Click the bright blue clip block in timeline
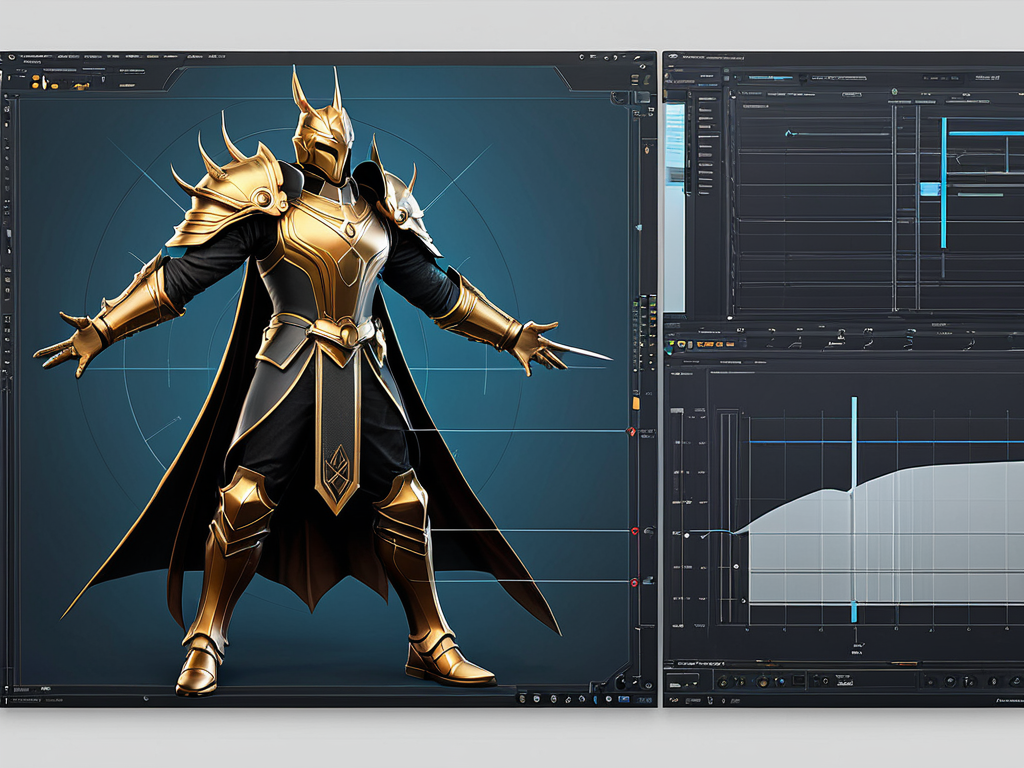1024x768 pixels. click(930, 188)
